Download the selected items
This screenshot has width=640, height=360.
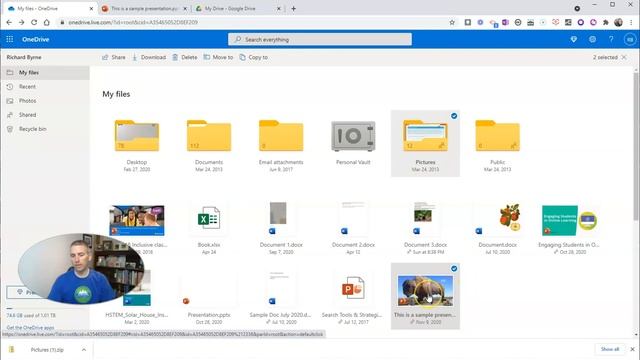click(149, 57)
